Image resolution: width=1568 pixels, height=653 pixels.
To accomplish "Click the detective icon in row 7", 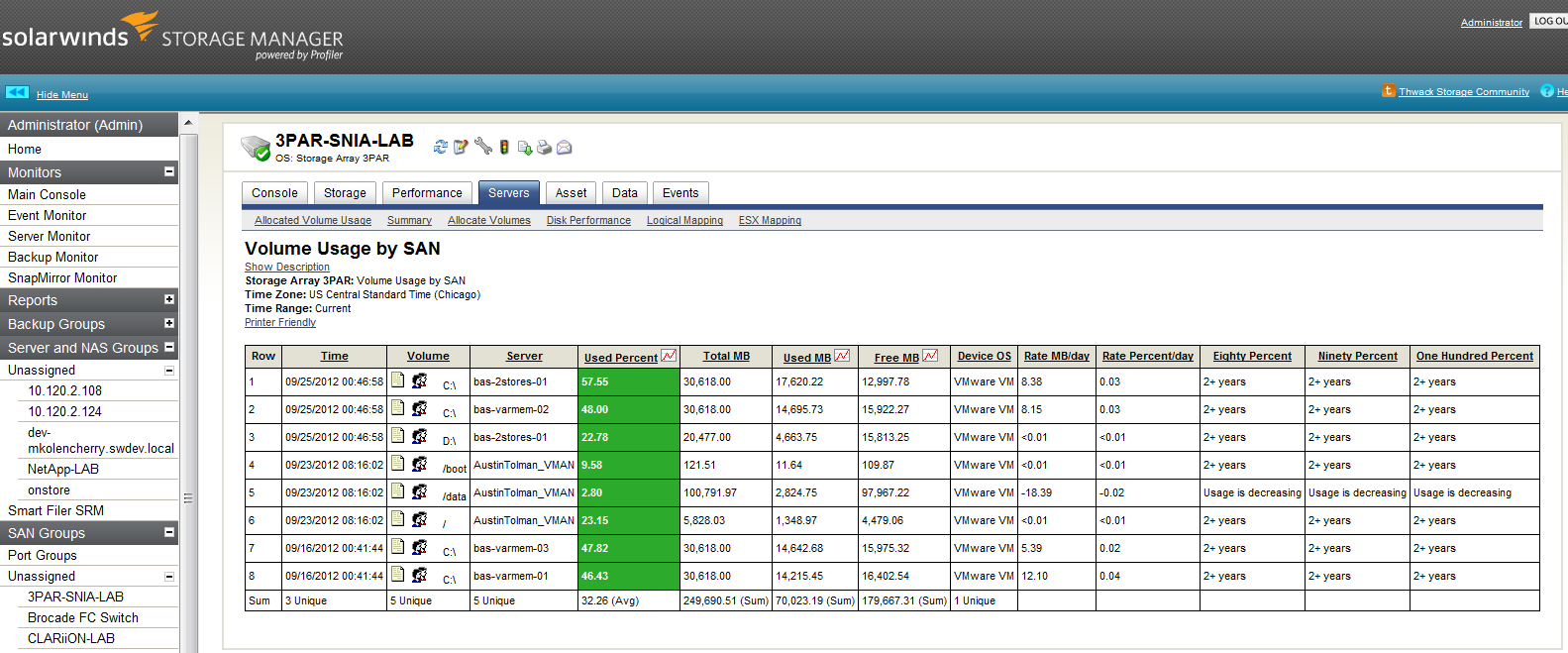I will click(x=419, y=547).
